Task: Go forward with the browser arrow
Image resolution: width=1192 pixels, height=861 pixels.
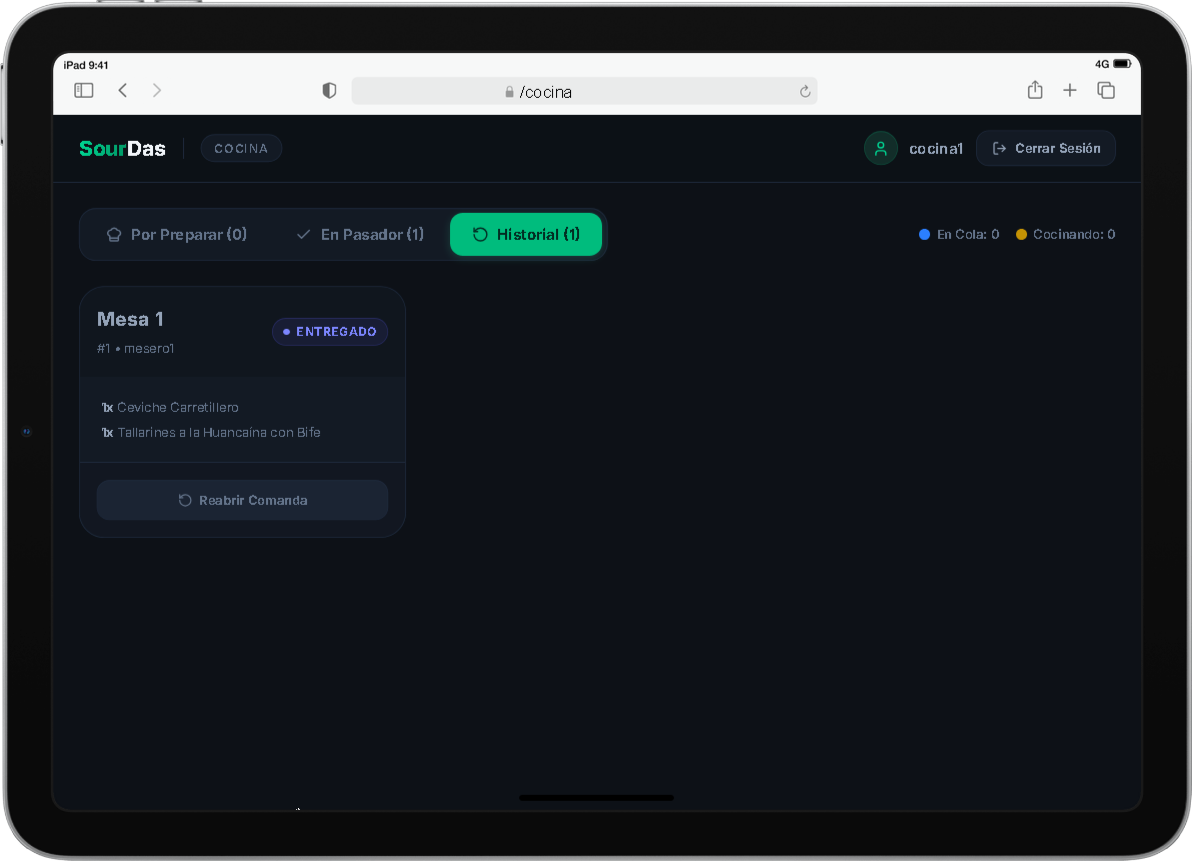Action: click(x=157, y=90)
